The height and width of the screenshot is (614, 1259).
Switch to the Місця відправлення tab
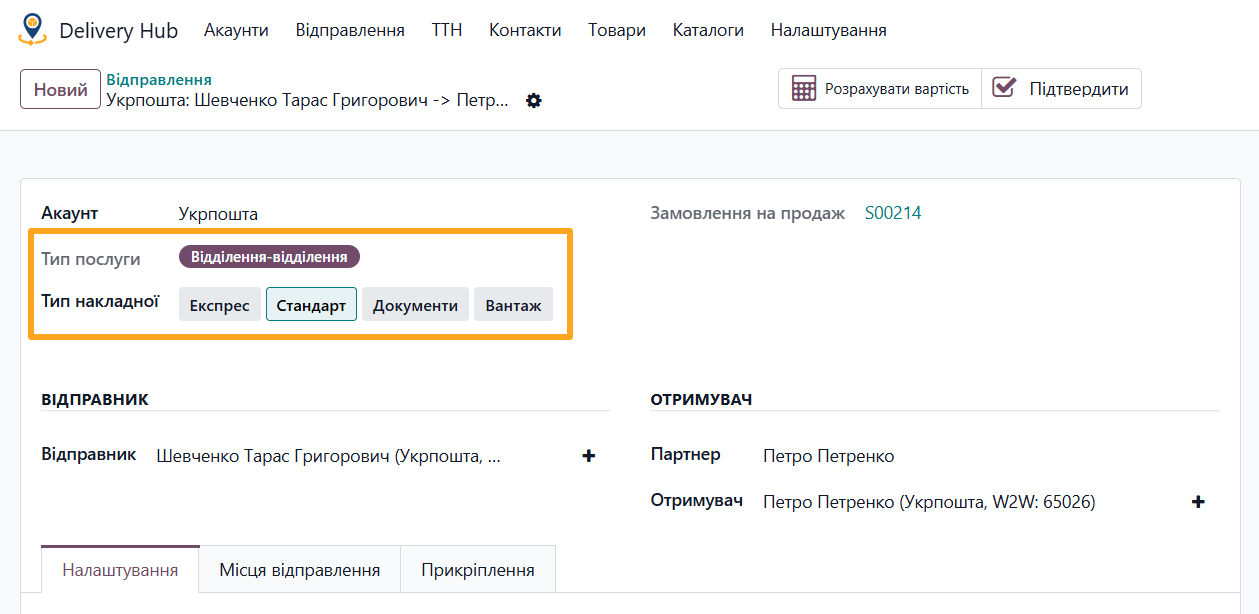(300, 570)
